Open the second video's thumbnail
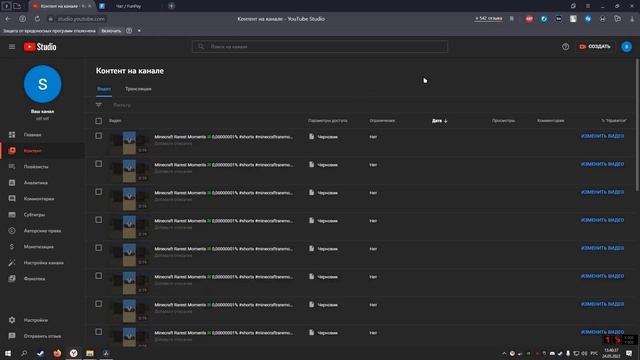This screenshot has height=360, width=640. pyautogui.click(x=129, y=171)
